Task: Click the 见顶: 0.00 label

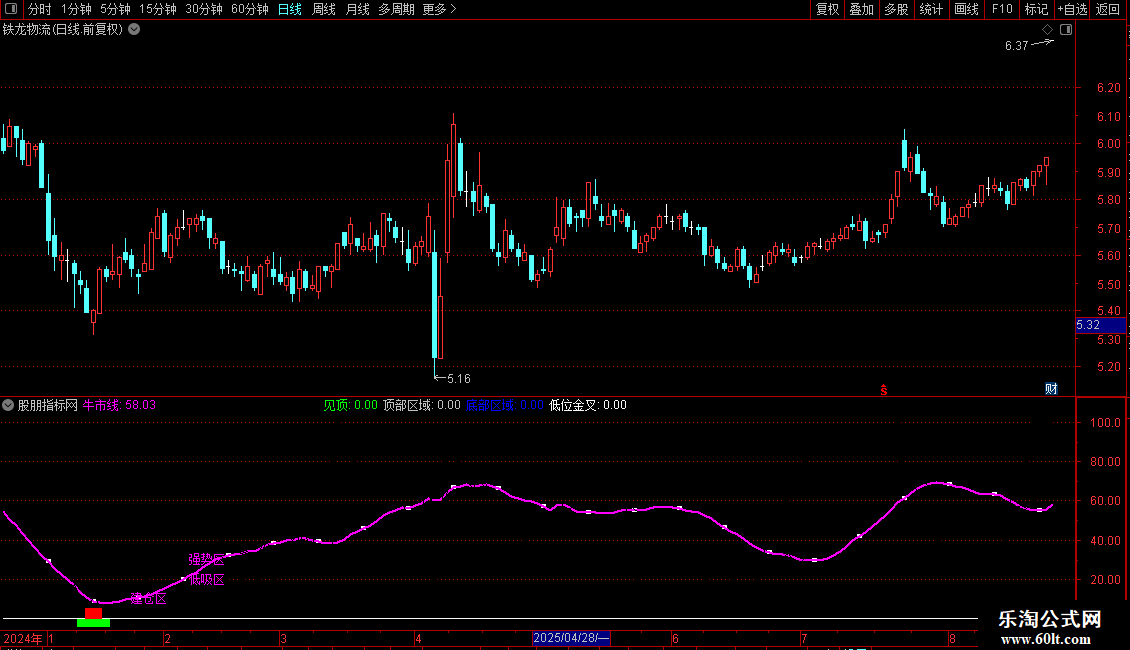Action: pos(350,405)
